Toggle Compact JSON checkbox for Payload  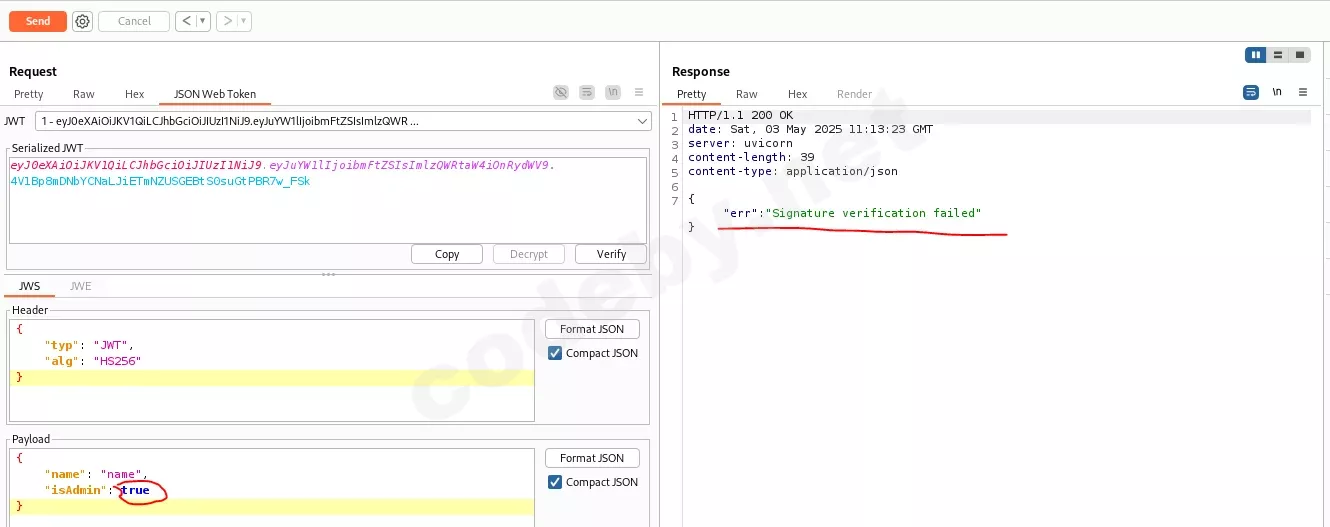[555, 482]
